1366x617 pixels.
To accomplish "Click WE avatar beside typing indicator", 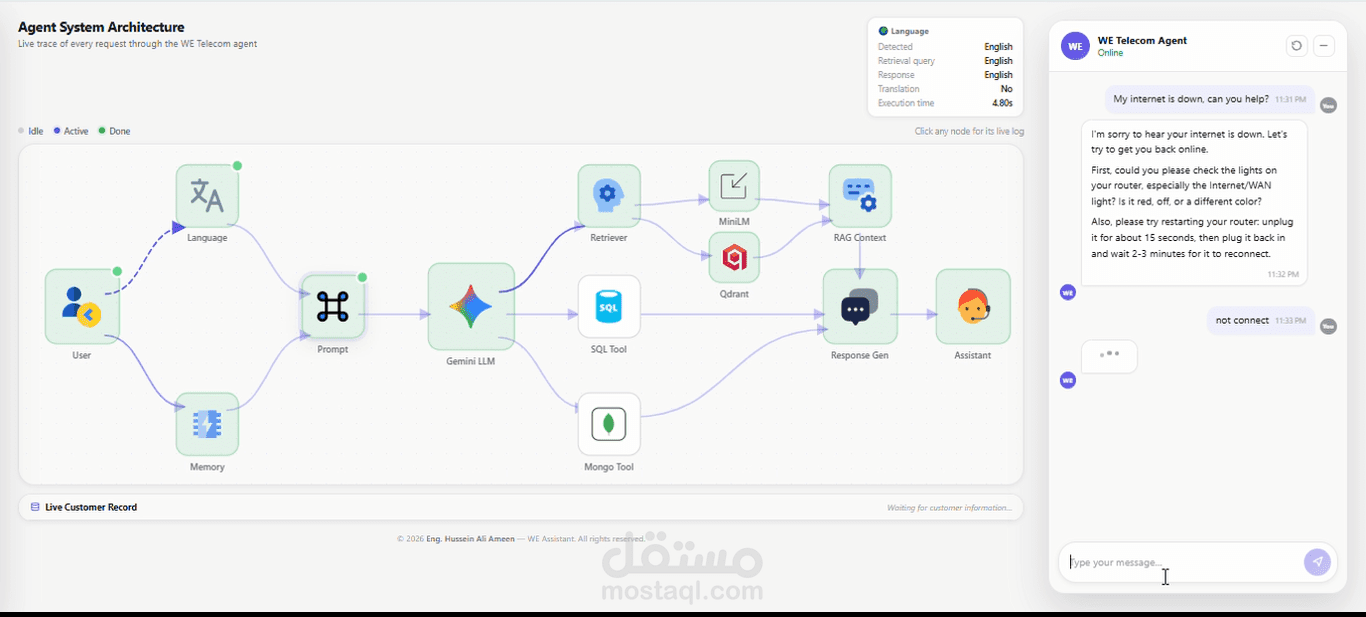I will [1068, 380].
